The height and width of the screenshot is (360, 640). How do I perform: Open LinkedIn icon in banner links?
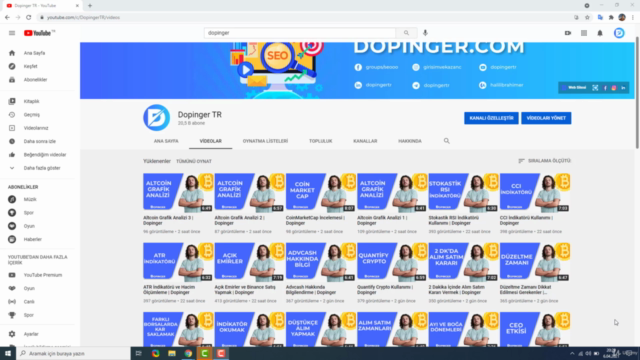(623, 88)
